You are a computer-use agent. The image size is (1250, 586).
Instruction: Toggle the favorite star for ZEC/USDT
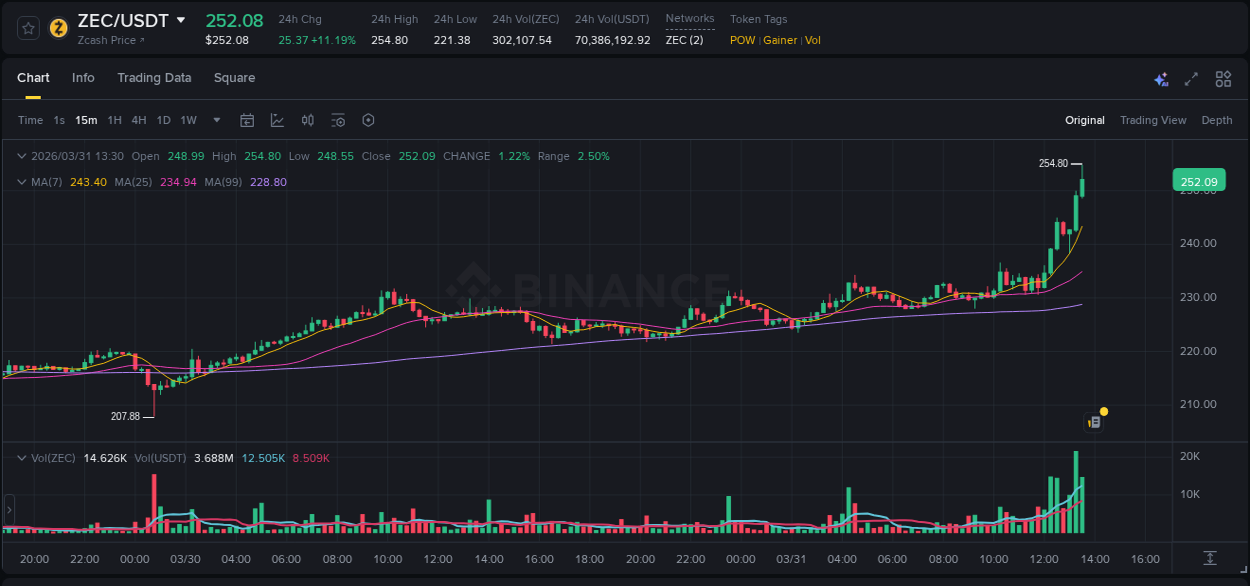[27, 27]
